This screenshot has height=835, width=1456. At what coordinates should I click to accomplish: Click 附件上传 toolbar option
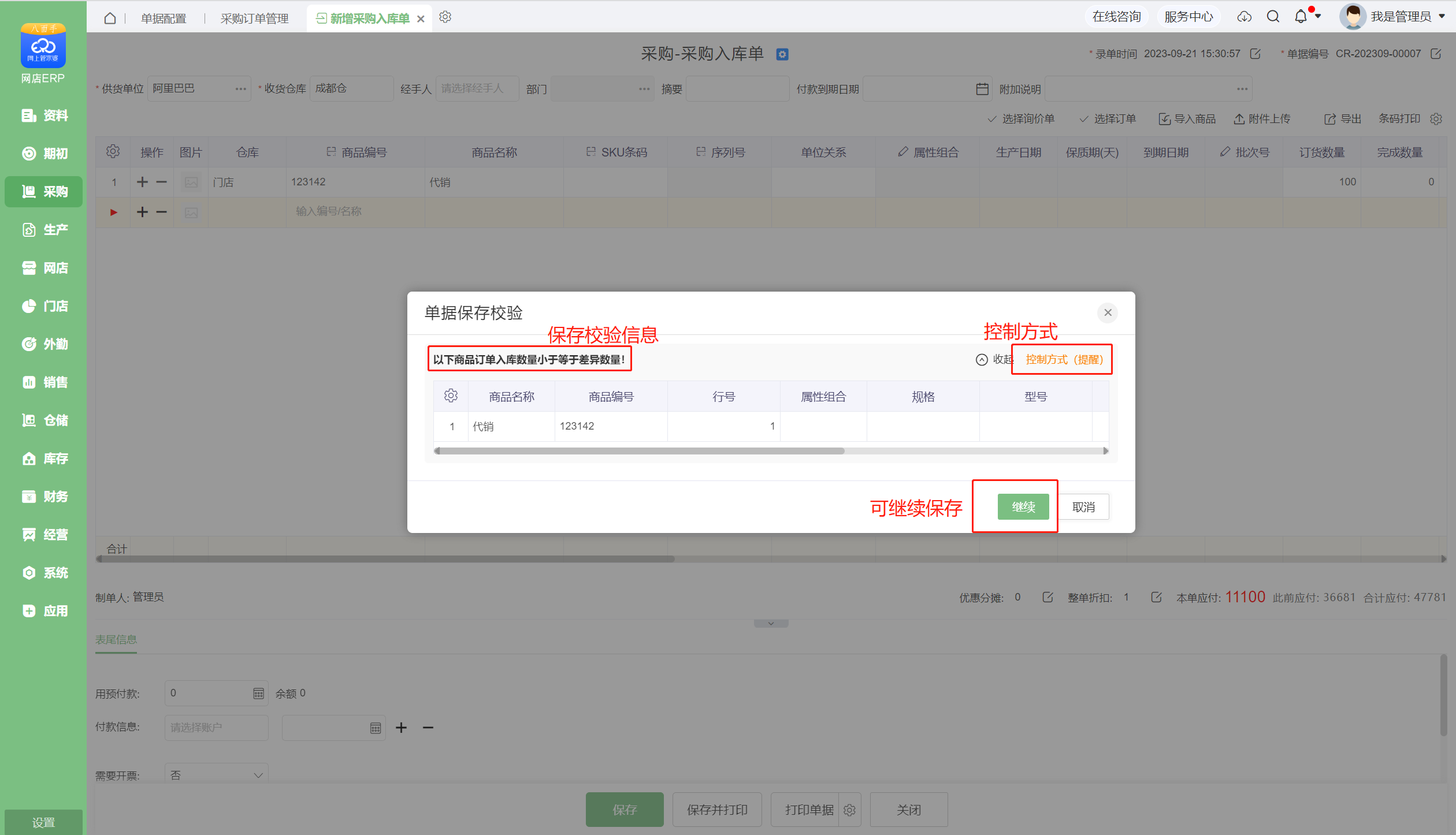1262,119
